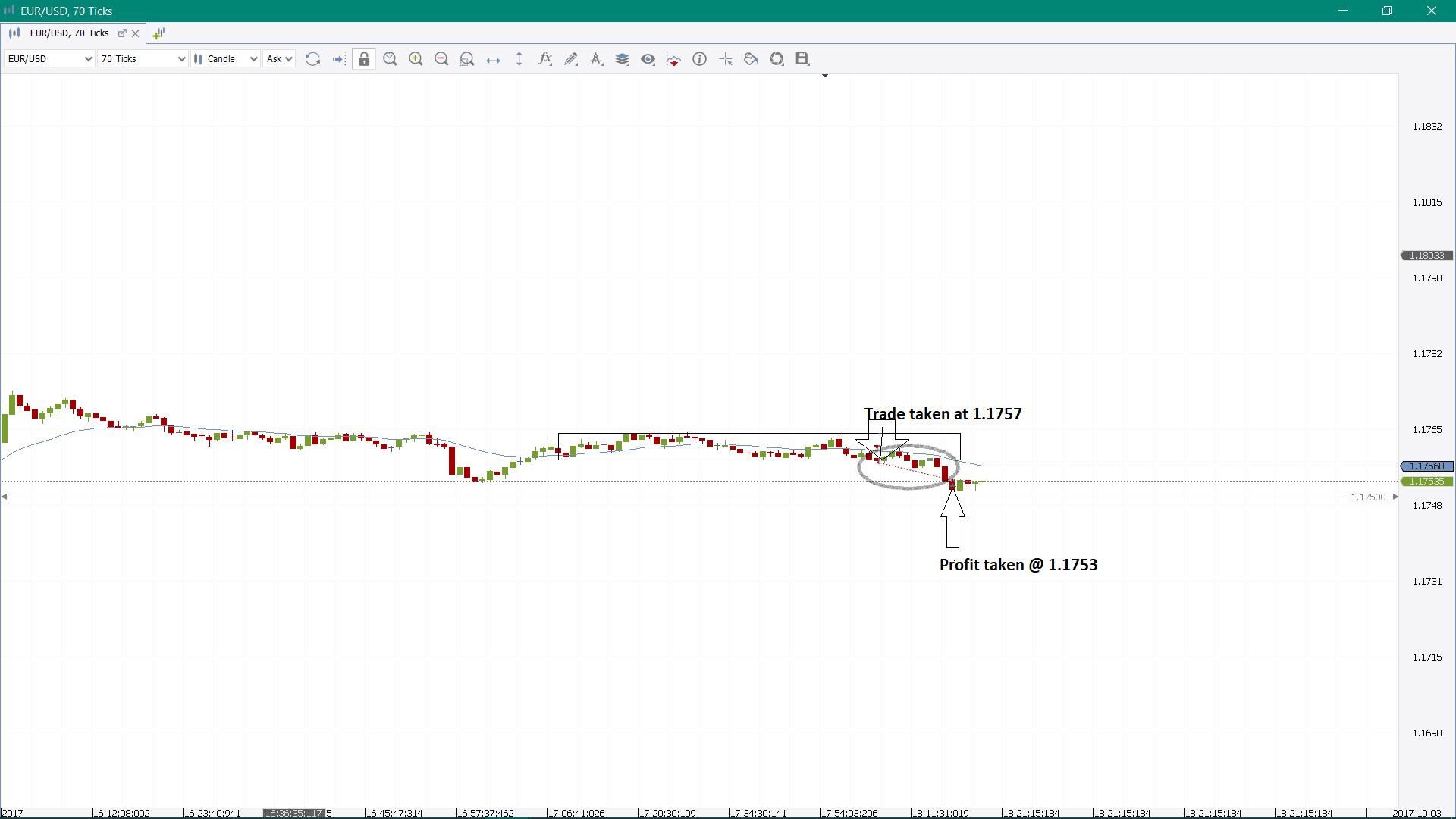This screenshot has width=1456, height=819.
Task: Open the fx indicators menu icon
Action: tap(544, 58)
